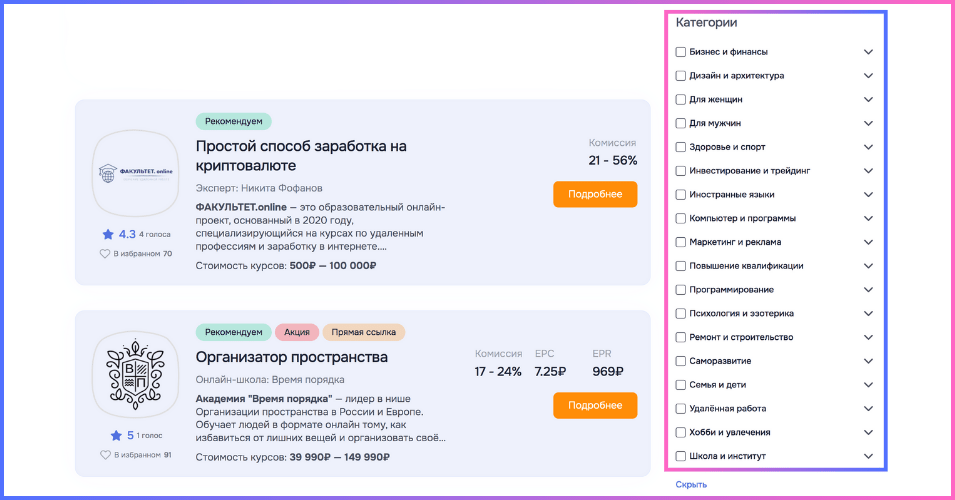This screenshot has height=500, width=955.
Task: Check the Семья и дети checkbox
Action: [681, 385]
